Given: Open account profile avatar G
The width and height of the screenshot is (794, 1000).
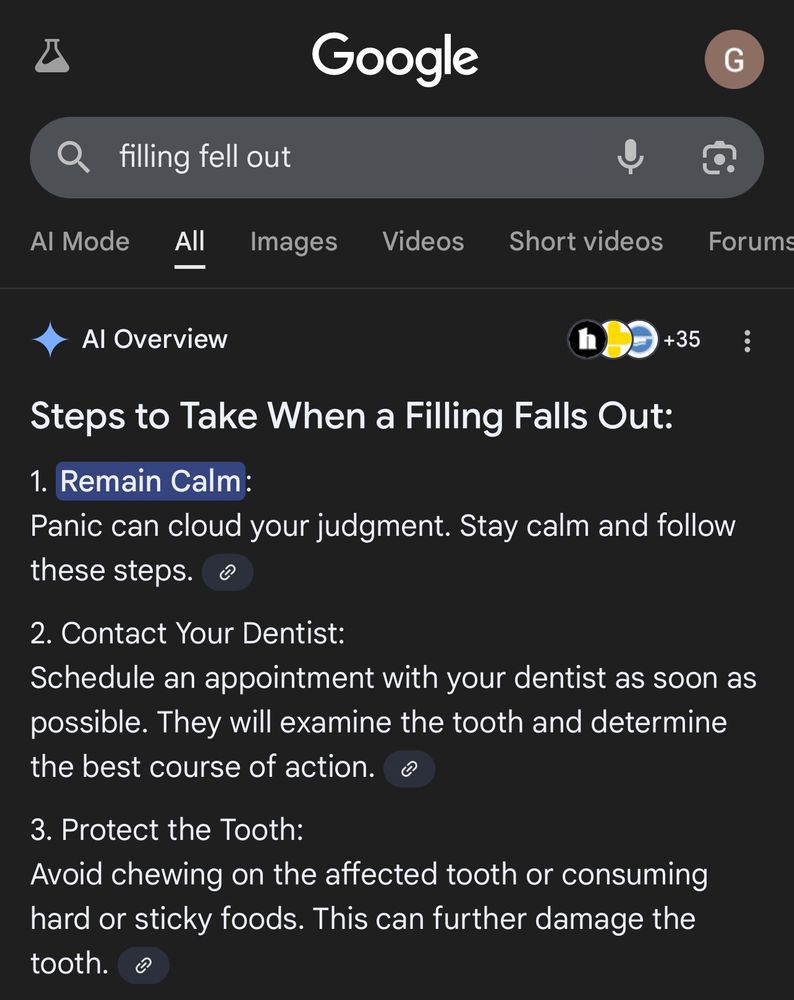Looking at the screenshot, I should pyautogui.click(x=733, y=59).
